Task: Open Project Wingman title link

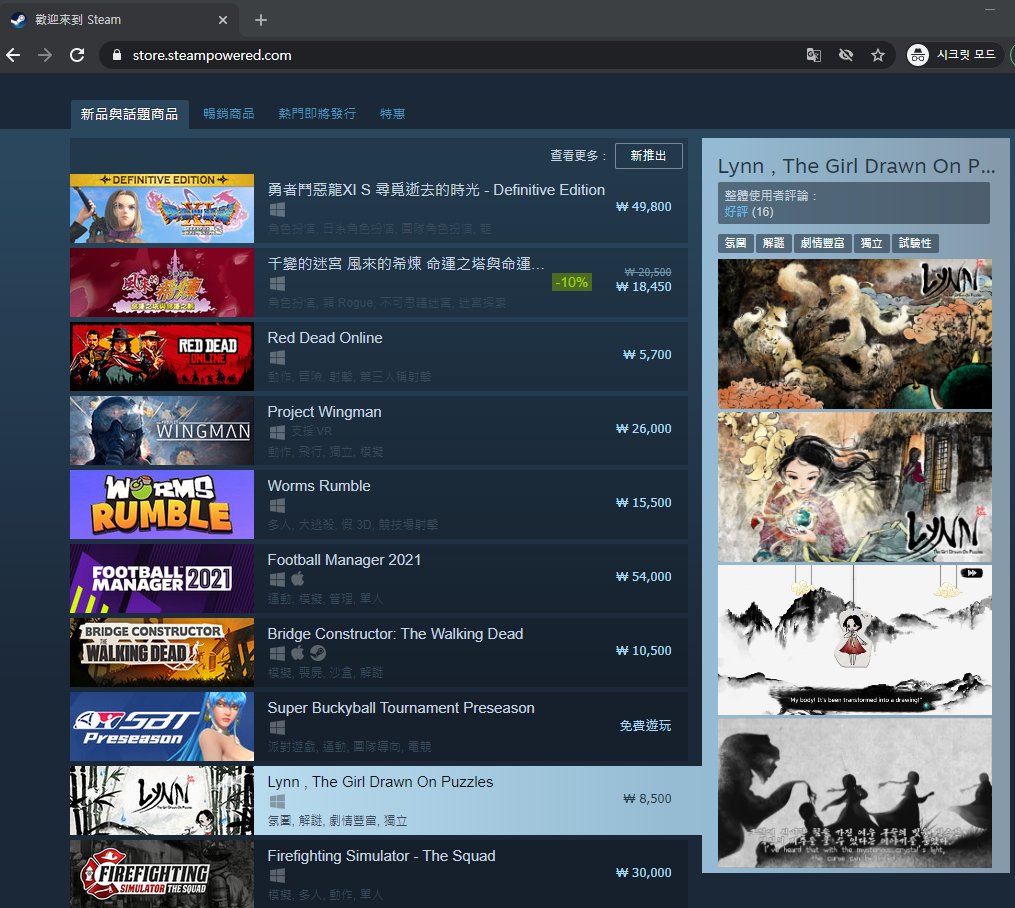Action: [324, 412]
